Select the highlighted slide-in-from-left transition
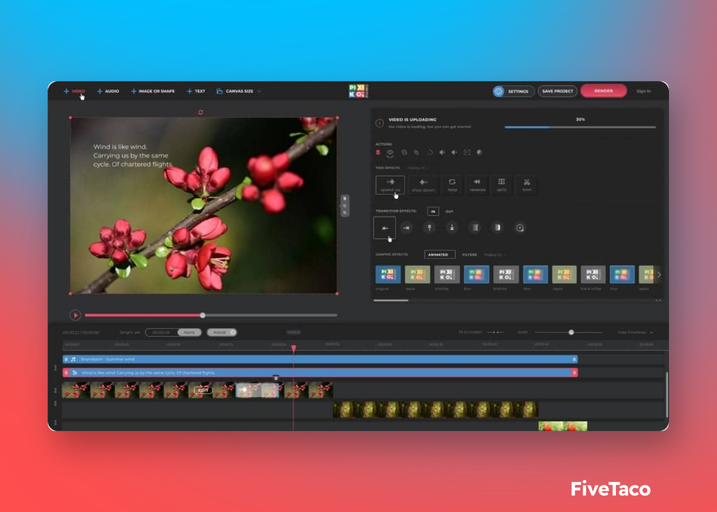Viewport: 717px width, 512px height. pos(385,228)
